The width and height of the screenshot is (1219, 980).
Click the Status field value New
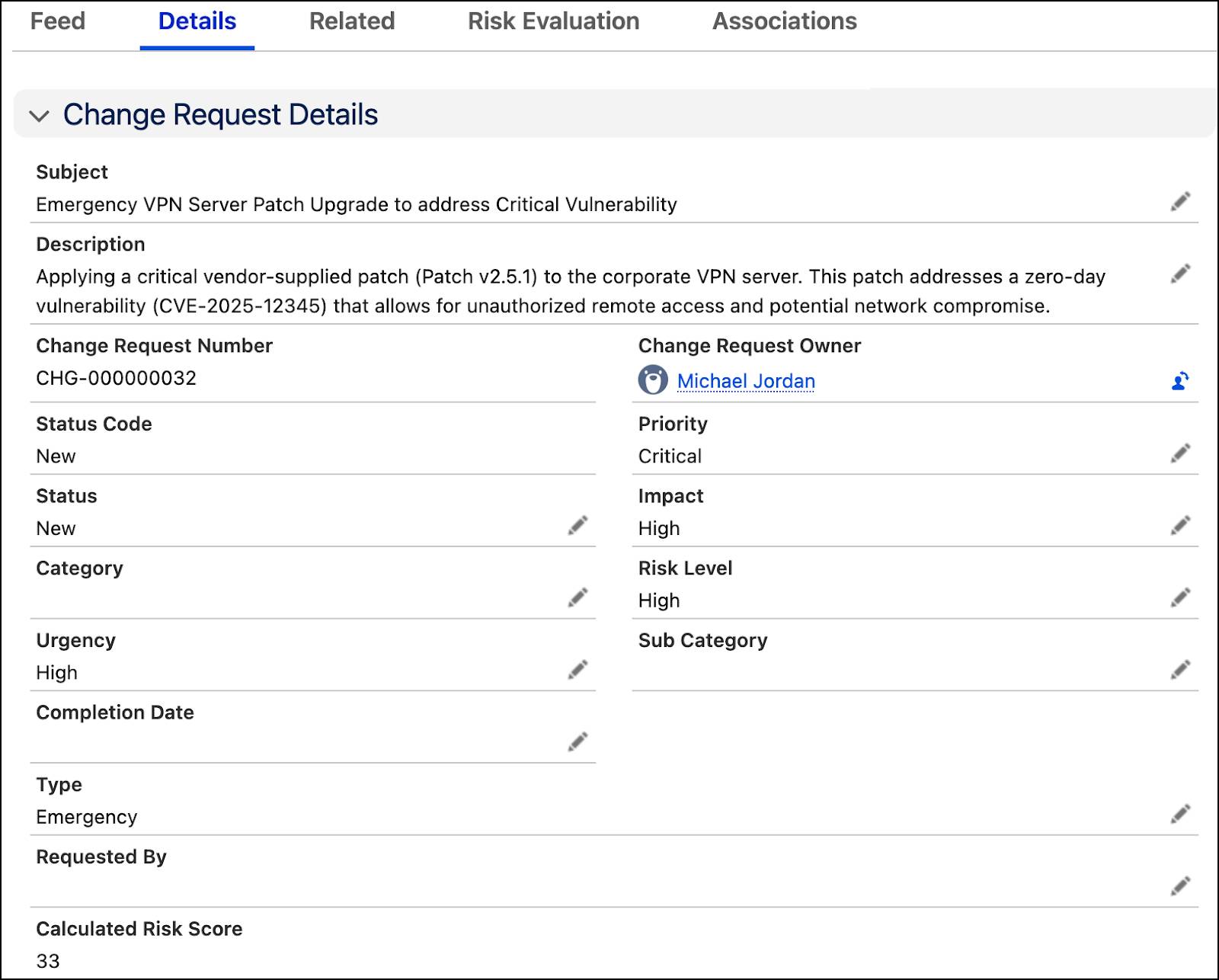[56, 528]
